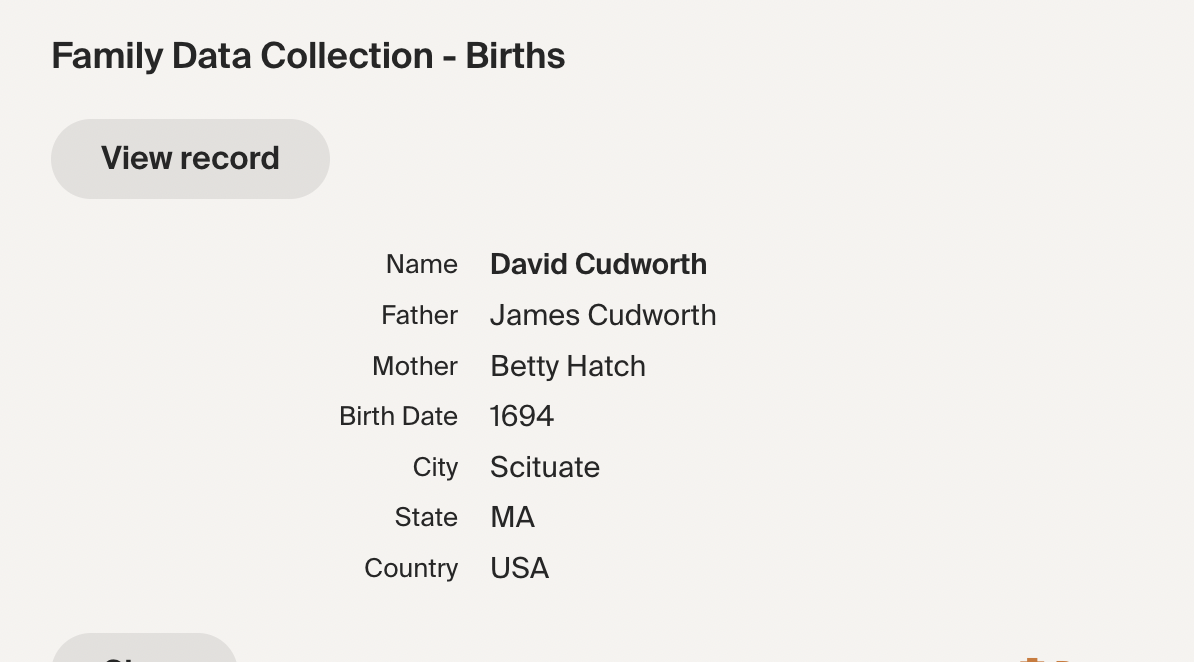This screenshot has width=1194, height=662.
Task: Click the Mother field label
Action: (414, 366)
